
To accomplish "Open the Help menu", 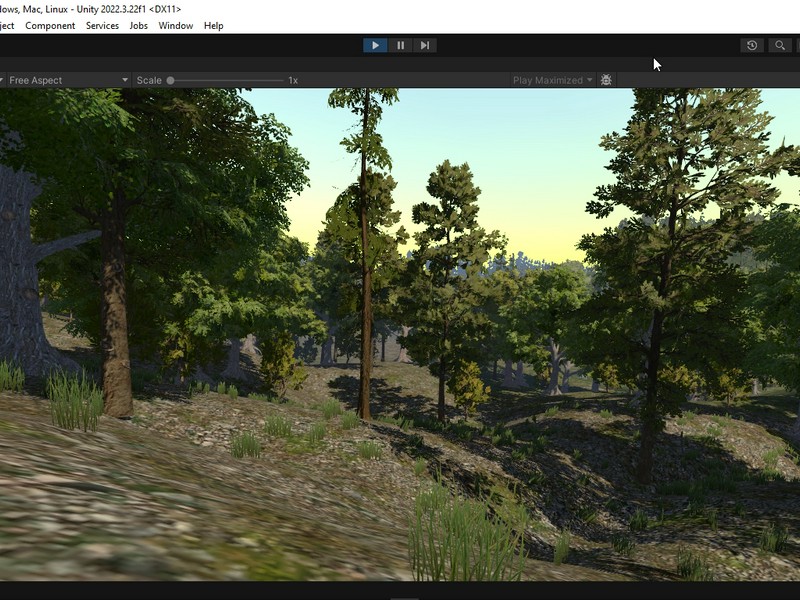I will (x=213, y=25).
